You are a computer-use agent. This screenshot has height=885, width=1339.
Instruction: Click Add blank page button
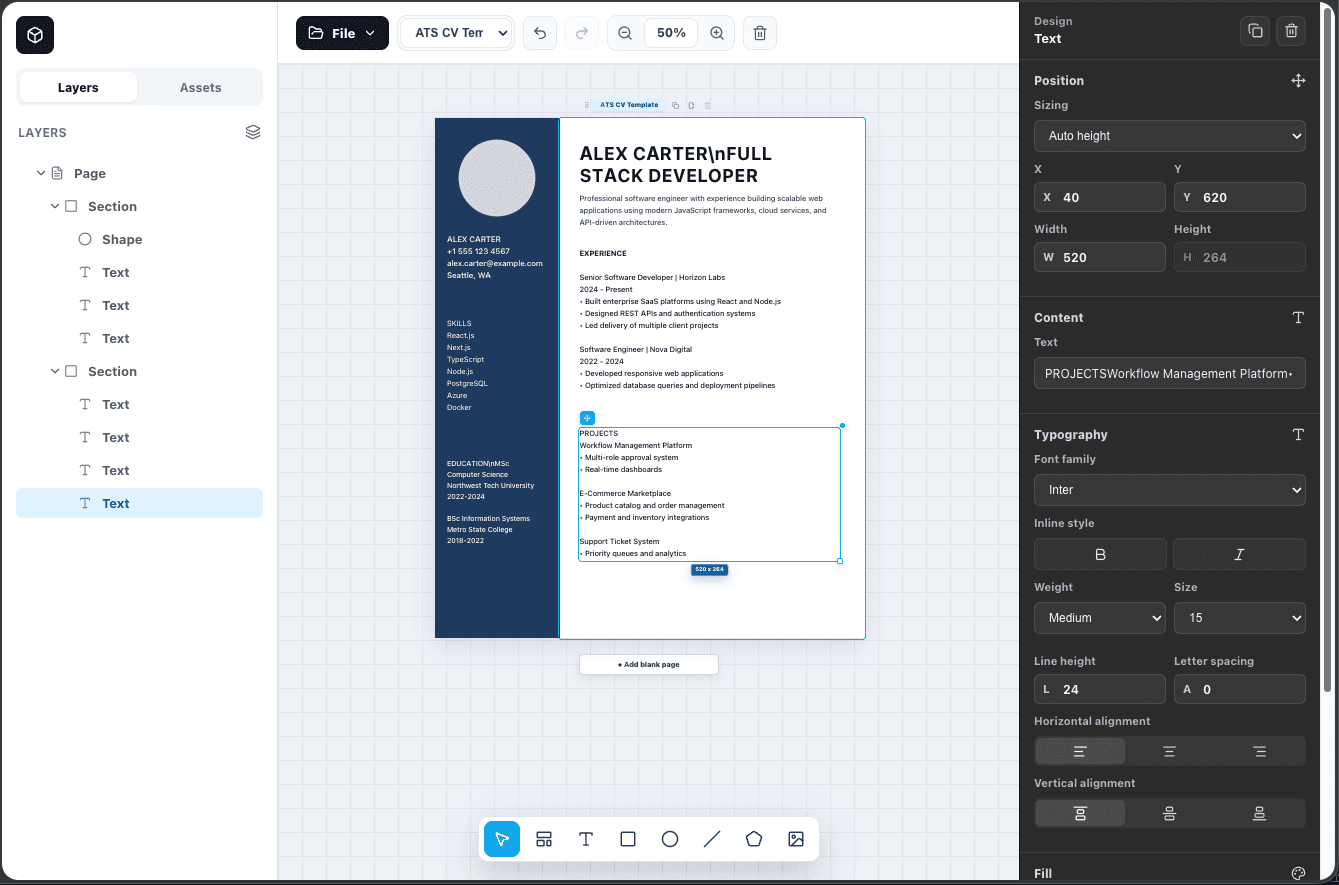[649, 664]
